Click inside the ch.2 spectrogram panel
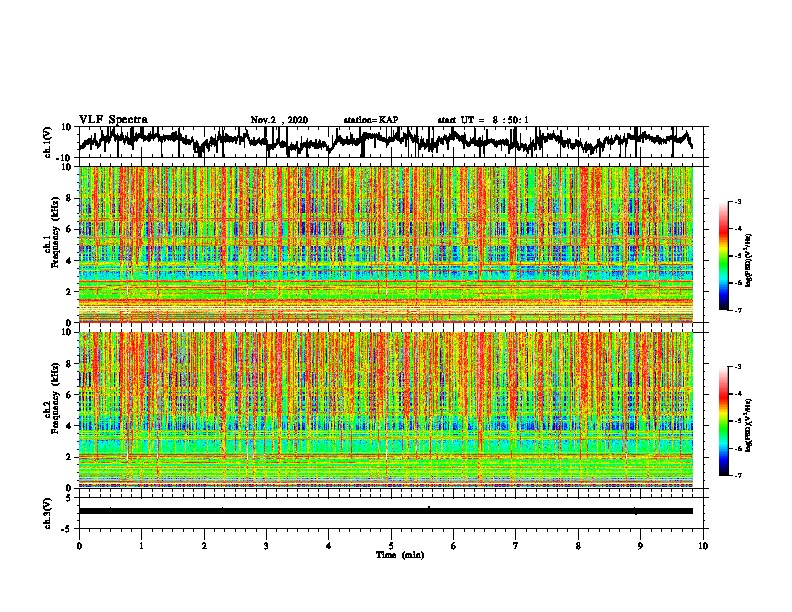Screen dimensions: 792x612 (385, 410)
